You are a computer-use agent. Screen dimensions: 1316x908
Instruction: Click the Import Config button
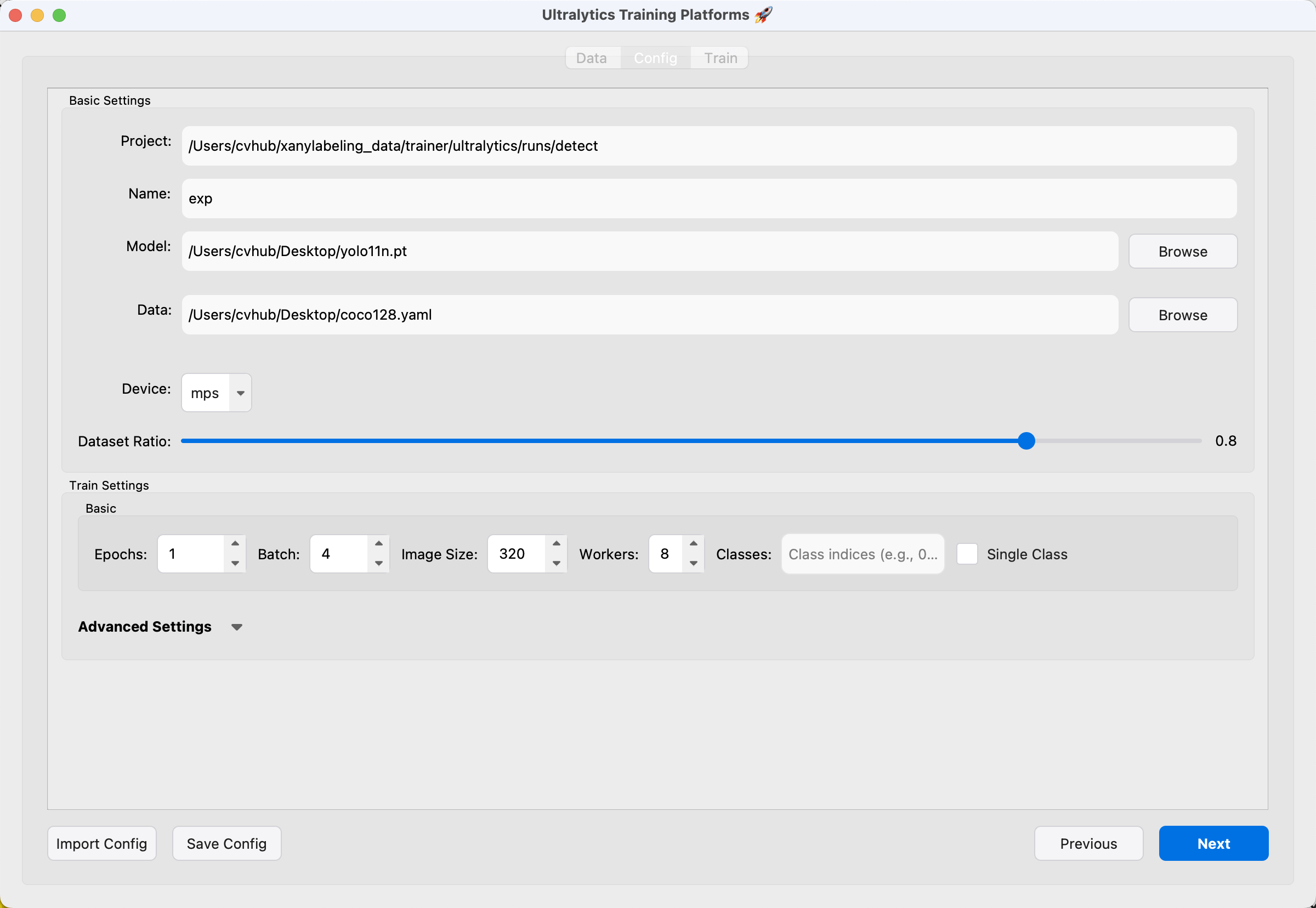[x=102, y=844]
